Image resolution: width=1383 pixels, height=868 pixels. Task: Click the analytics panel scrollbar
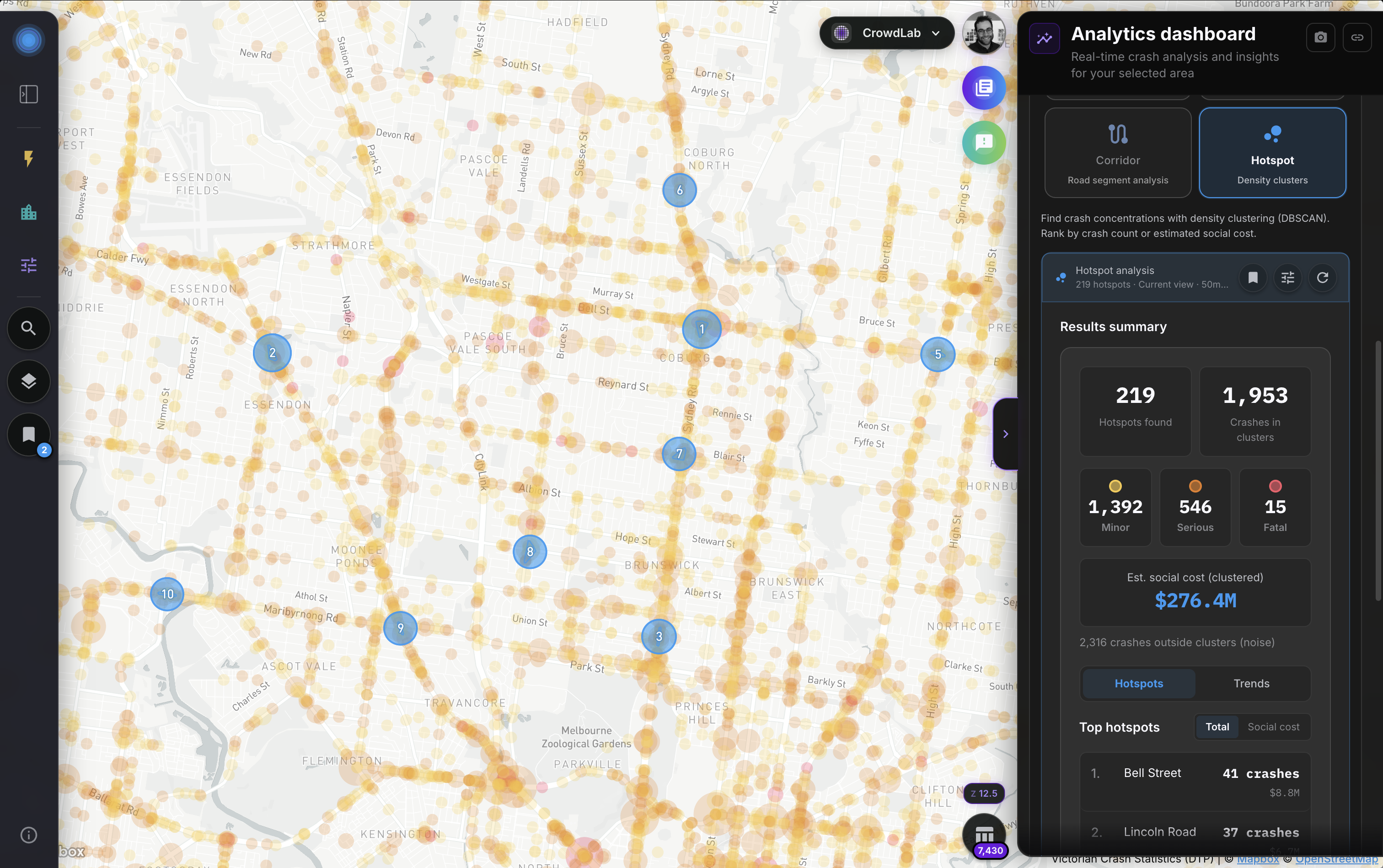point(1378,471)
